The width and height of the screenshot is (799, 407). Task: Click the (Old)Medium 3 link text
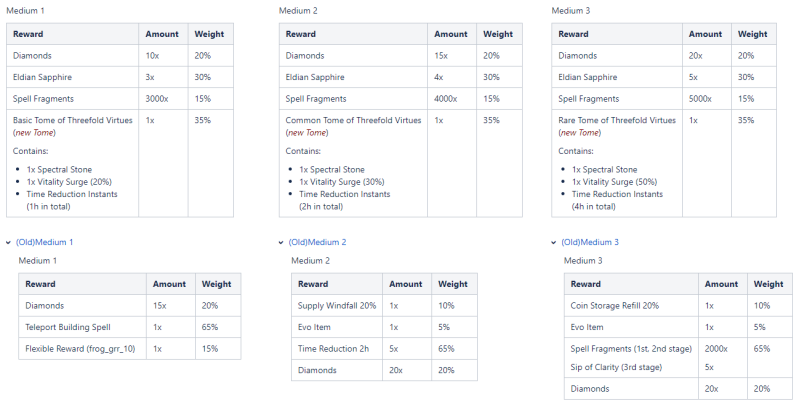pos(590,242)
